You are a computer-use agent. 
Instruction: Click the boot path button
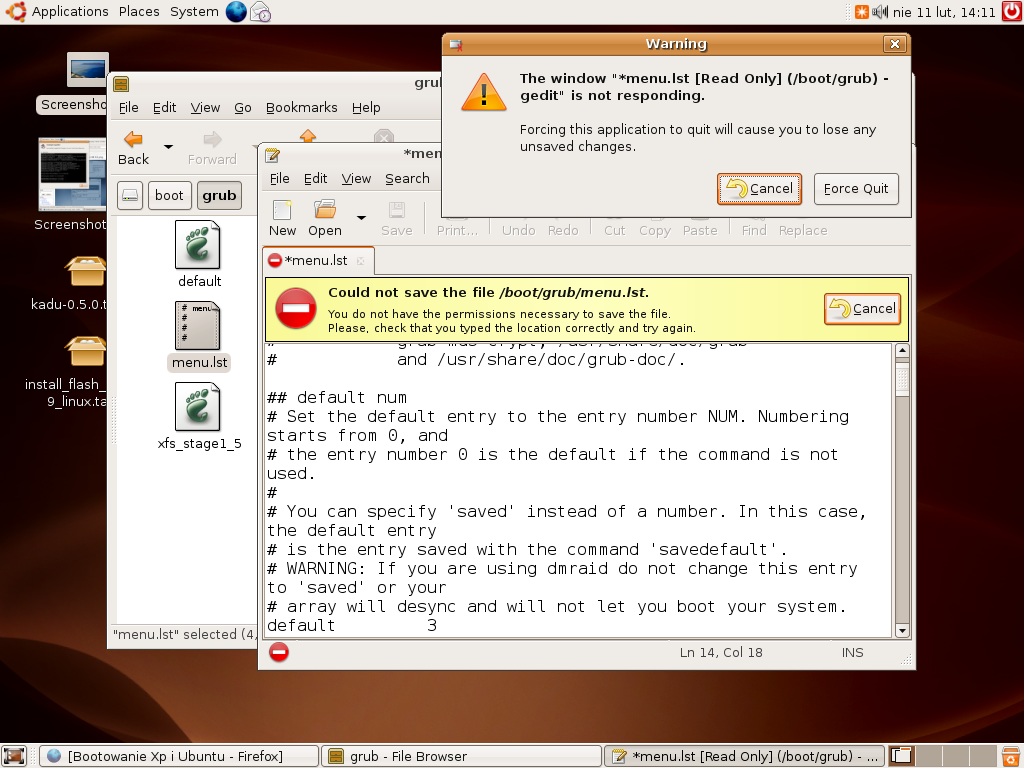coord(169,195)
